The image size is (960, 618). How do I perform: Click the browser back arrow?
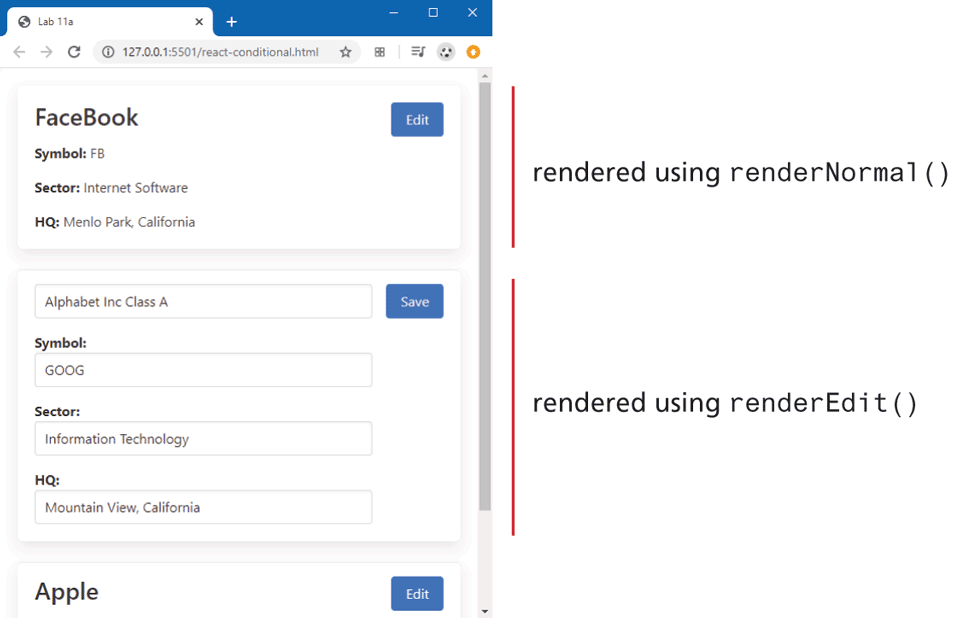point(19,52)
